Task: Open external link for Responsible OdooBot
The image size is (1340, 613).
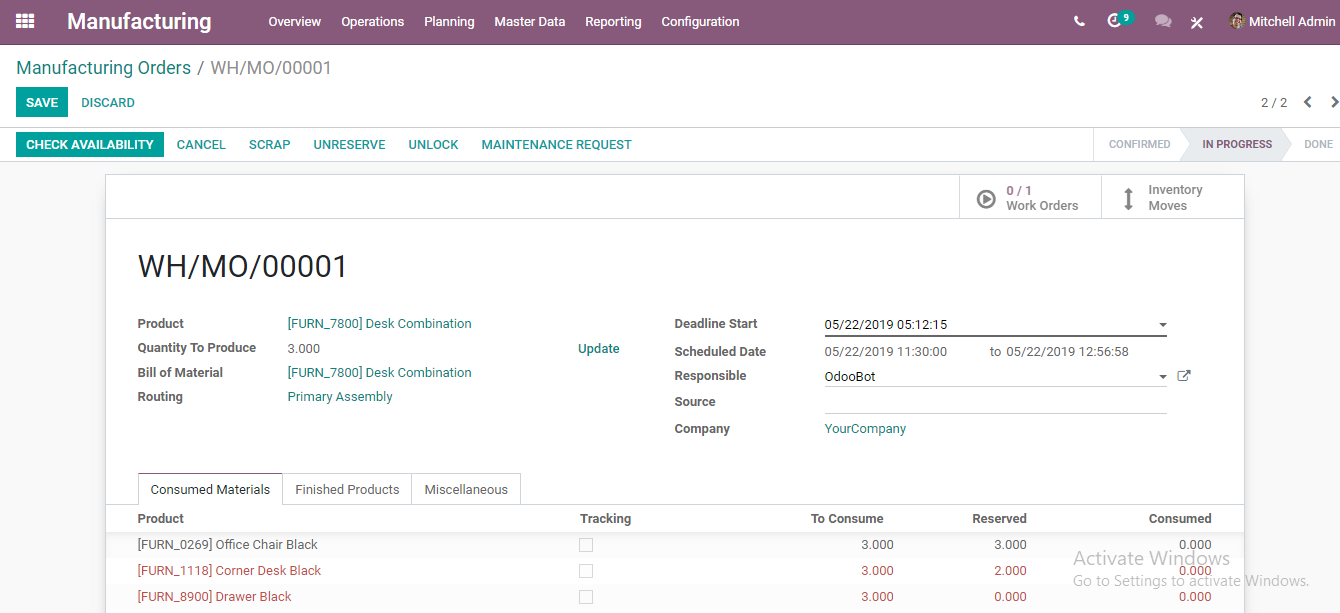Action: coord(1184,376)
